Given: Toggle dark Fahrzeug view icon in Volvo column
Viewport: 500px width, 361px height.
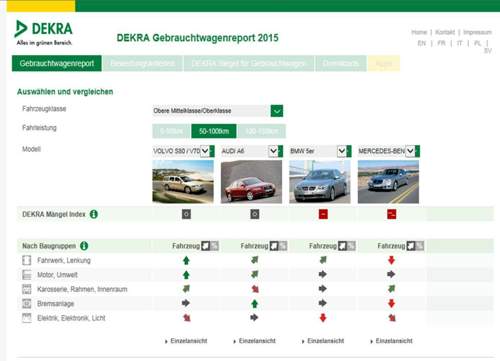Looking at the screenshot, I should click(206, 246).
